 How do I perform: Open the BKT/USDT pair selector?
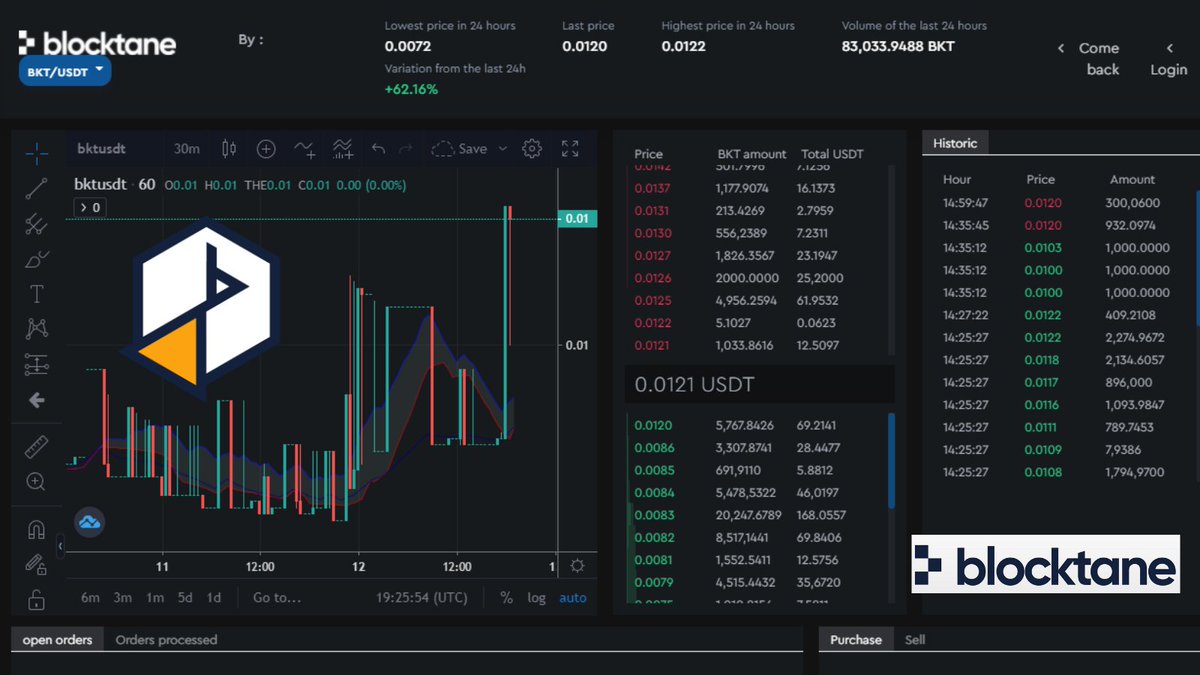64,70
